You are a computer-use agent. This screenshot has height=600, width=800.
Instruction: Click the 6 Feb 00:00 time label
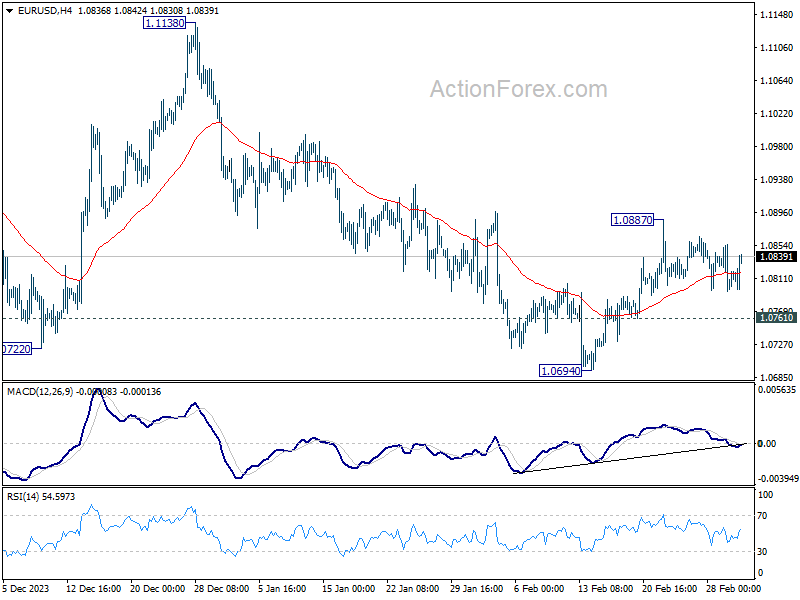[539, 588]
